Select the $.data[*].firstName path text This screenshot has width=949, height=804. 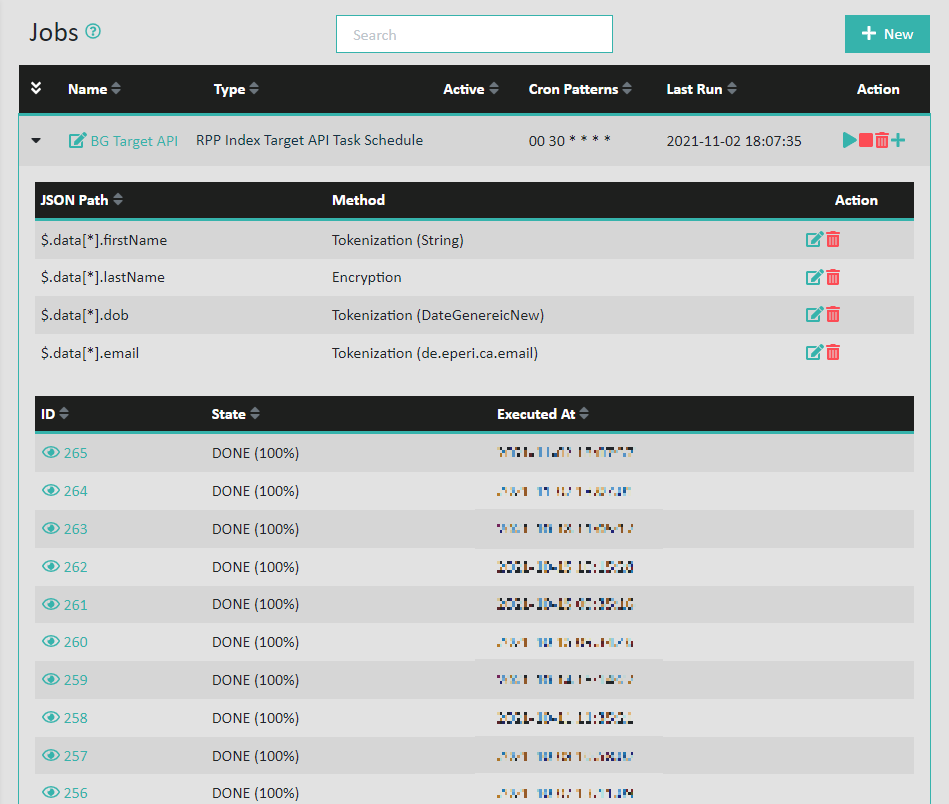click(x=103, y=240)
